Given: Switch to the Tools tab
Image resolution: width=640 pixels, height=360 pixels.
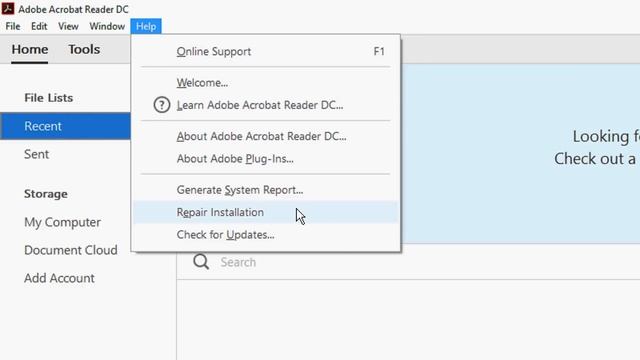Looking at the screenshot, I should pos(84,49).
